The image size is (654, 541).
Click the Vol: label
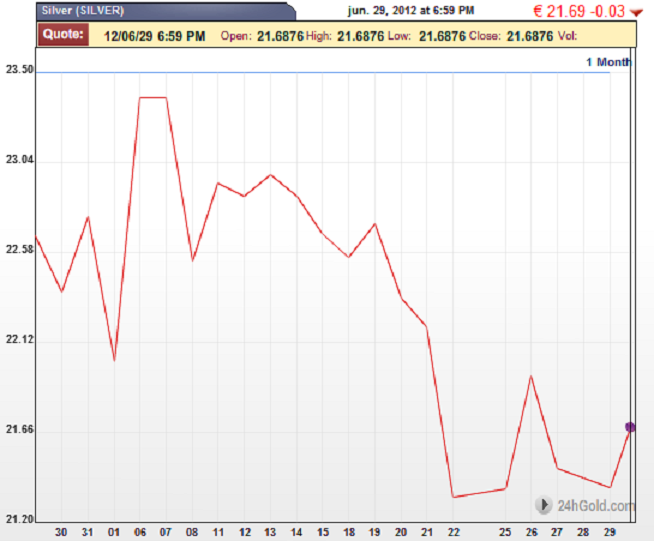click(567, 36)
